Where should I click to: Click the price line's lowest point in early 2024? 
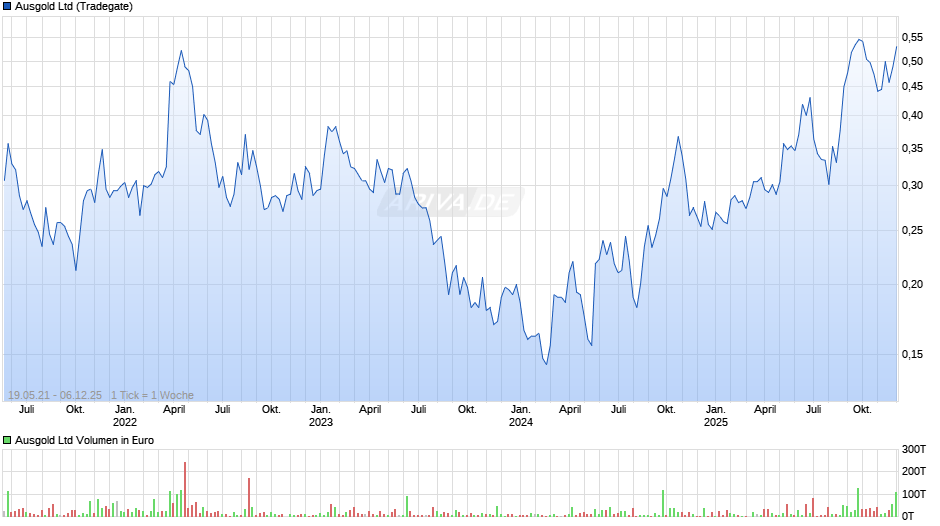point(546,364)
